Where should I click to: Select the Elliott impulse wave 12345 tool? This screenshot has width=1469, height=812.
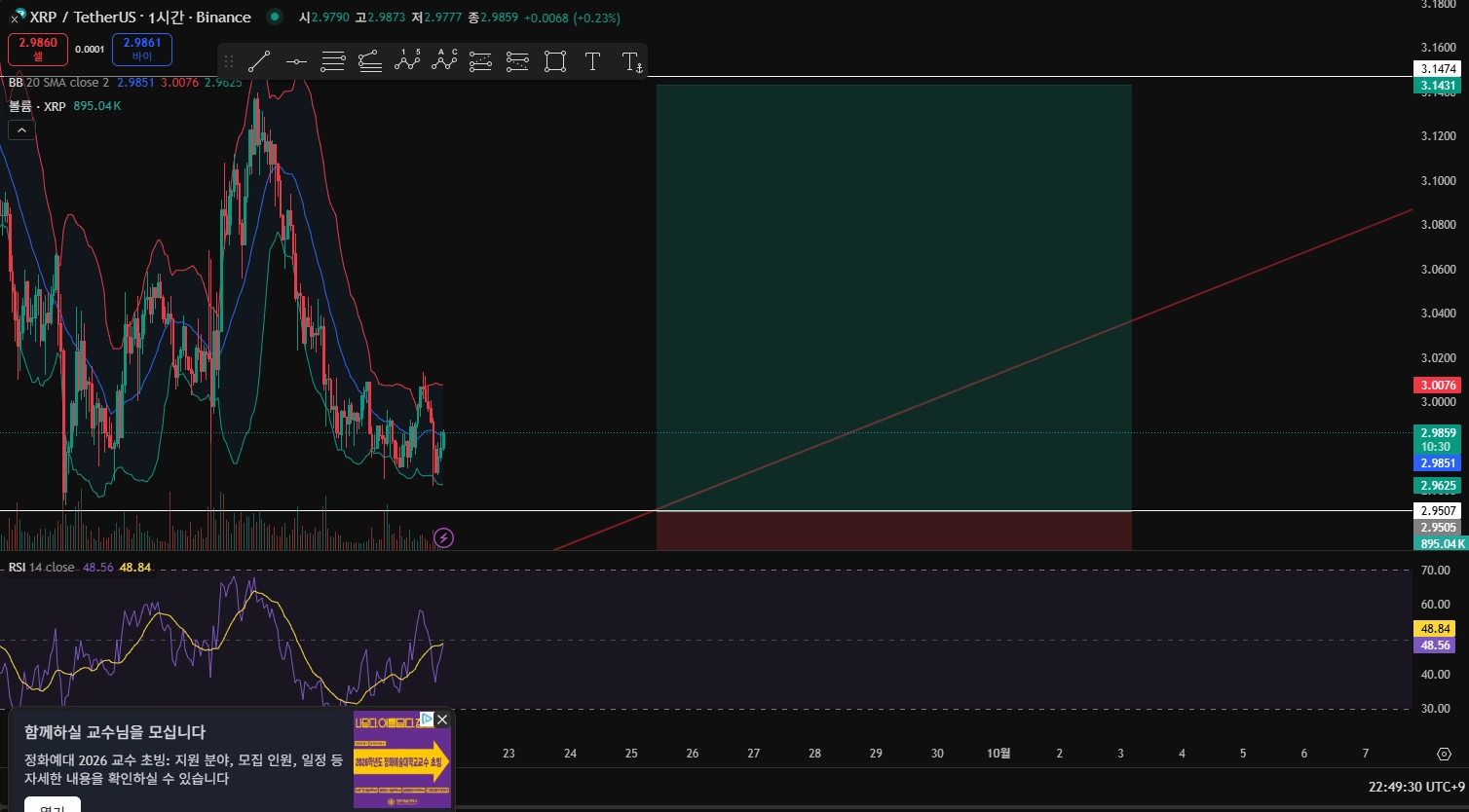point(407,62)
